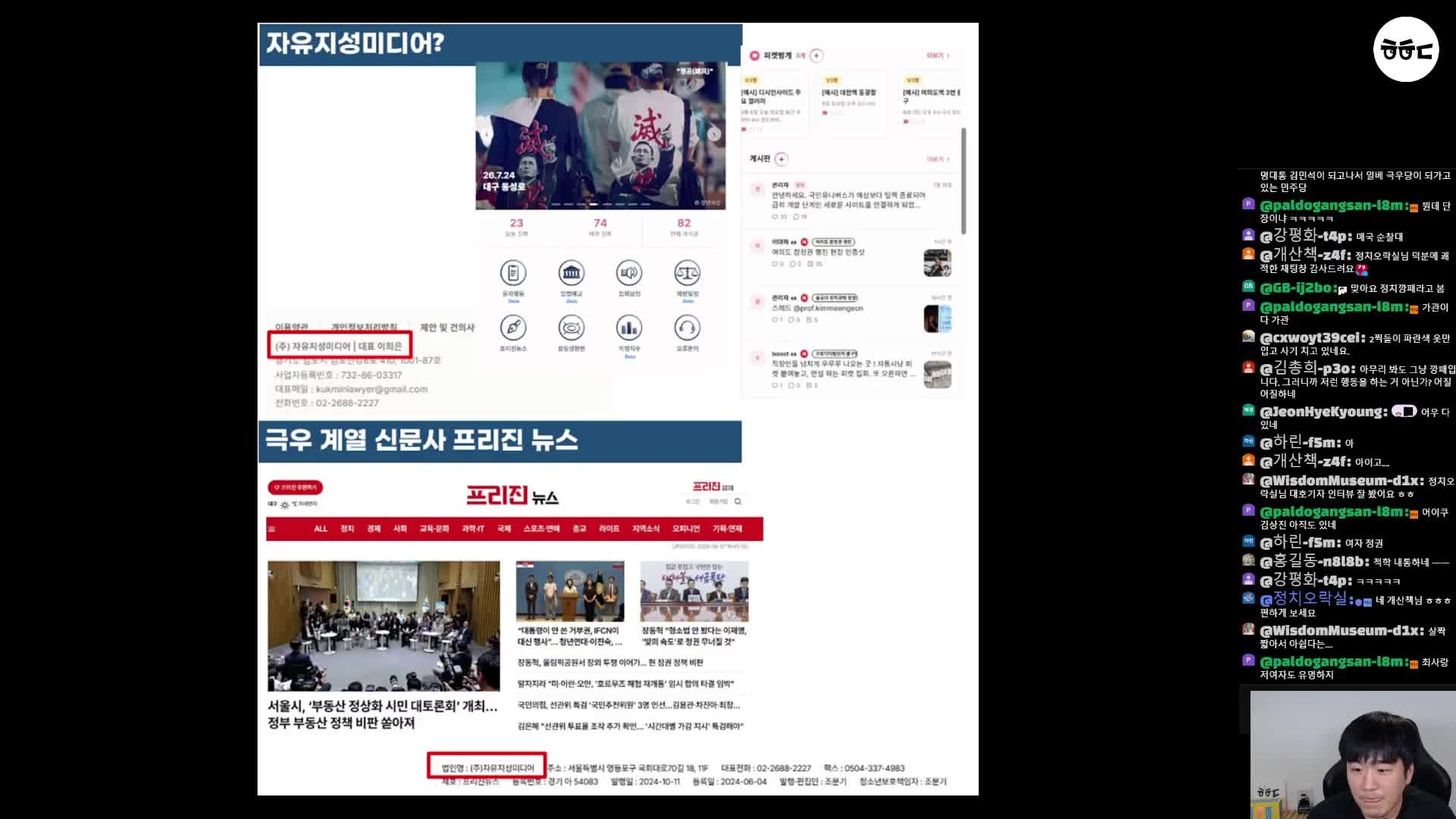Image resolution: width=1456 pixels, height=819 pixels.
Task: Select the ALL tab in the red navigation bar
Action: (321, 529)
